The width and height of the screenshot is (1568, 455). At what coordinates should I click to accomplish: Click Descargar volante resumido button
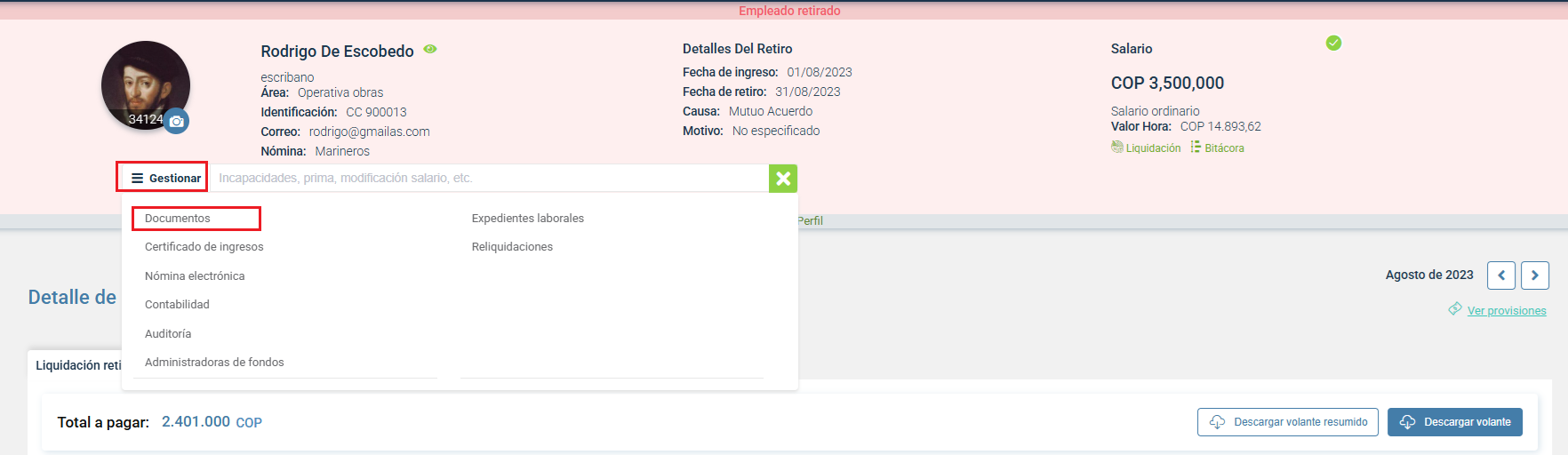[1288, 422]
